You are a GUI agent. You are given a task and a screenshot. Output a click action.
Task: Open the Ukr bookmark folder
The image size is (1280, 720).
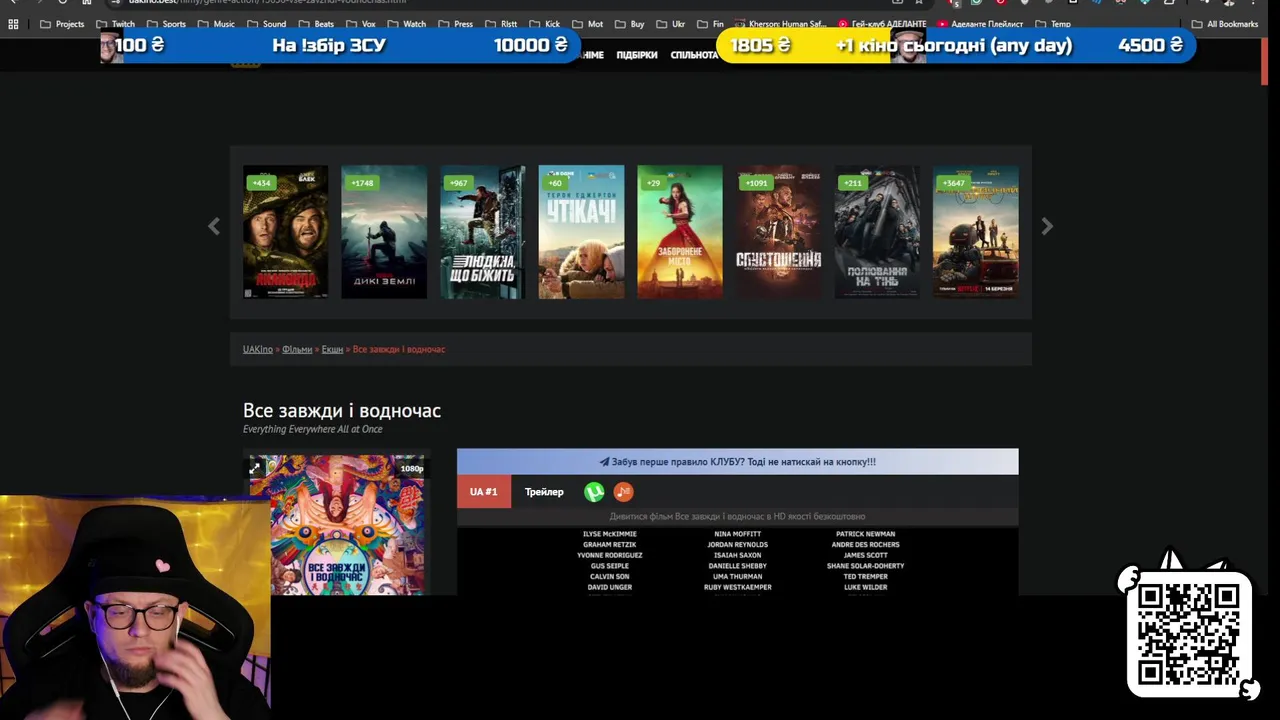point(671,24)
